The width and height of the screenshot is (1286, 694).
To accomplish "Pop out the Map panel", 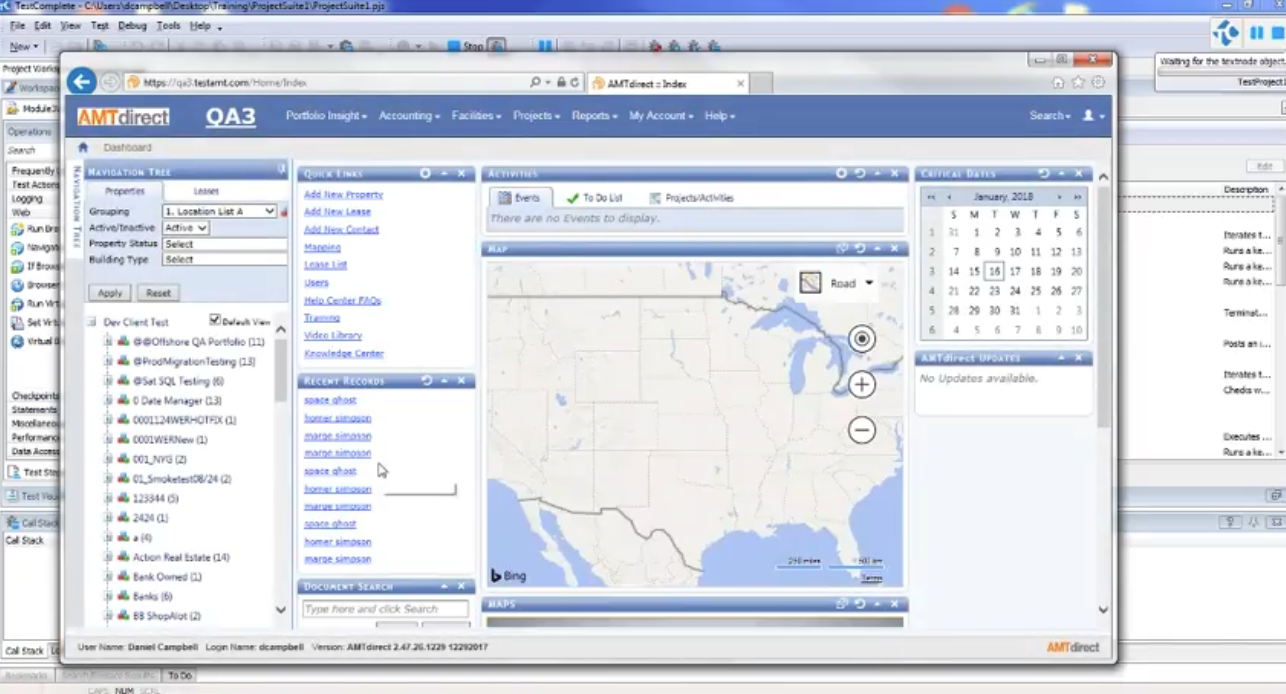I will [x=842, y=248].
